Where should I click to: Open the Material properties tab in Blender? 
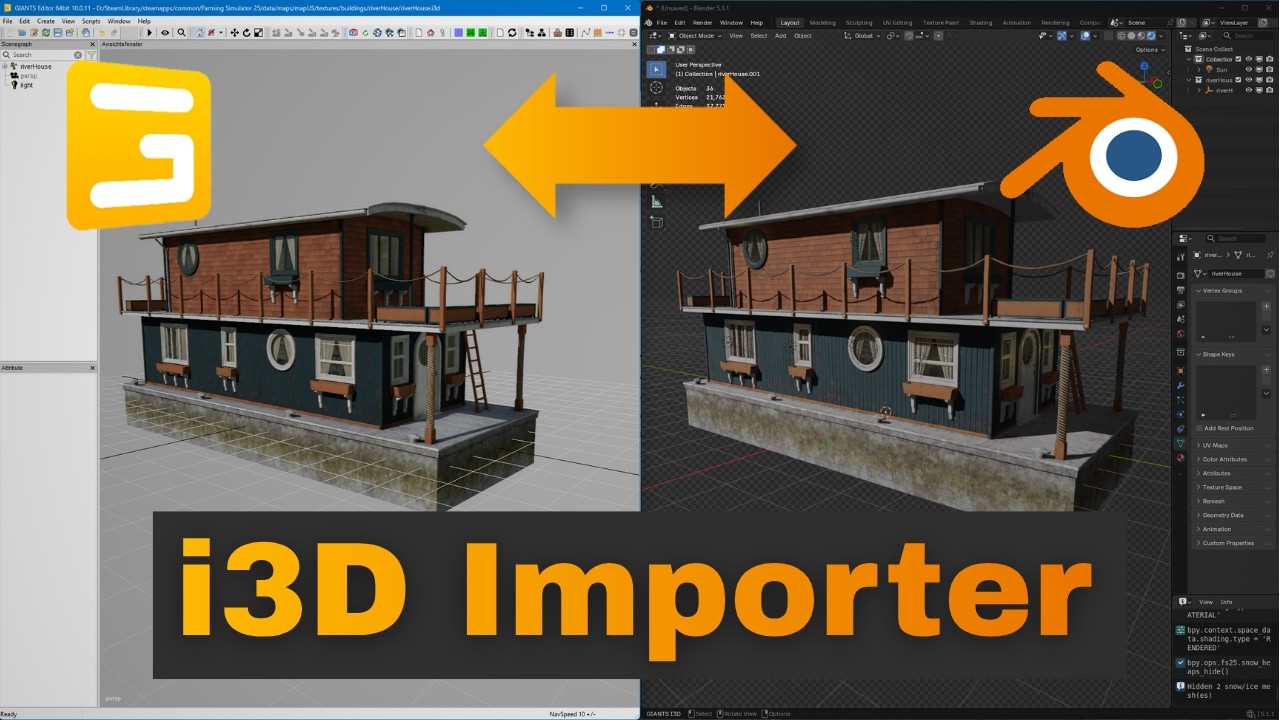pyautogui.click(x=1180, y=457)
